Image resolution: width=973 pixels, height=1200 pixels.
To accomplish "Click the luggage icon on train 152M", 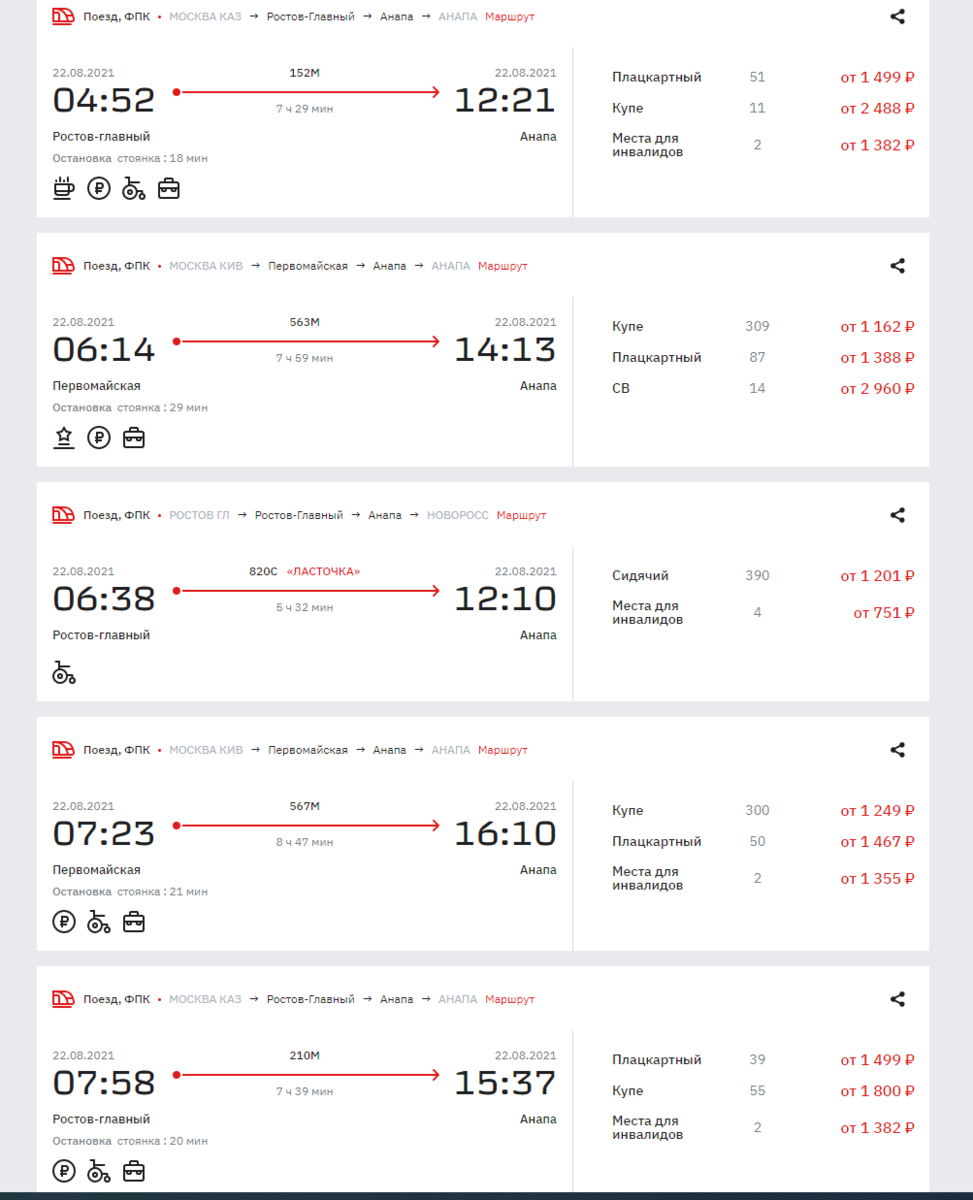I will tap(169, 188).
